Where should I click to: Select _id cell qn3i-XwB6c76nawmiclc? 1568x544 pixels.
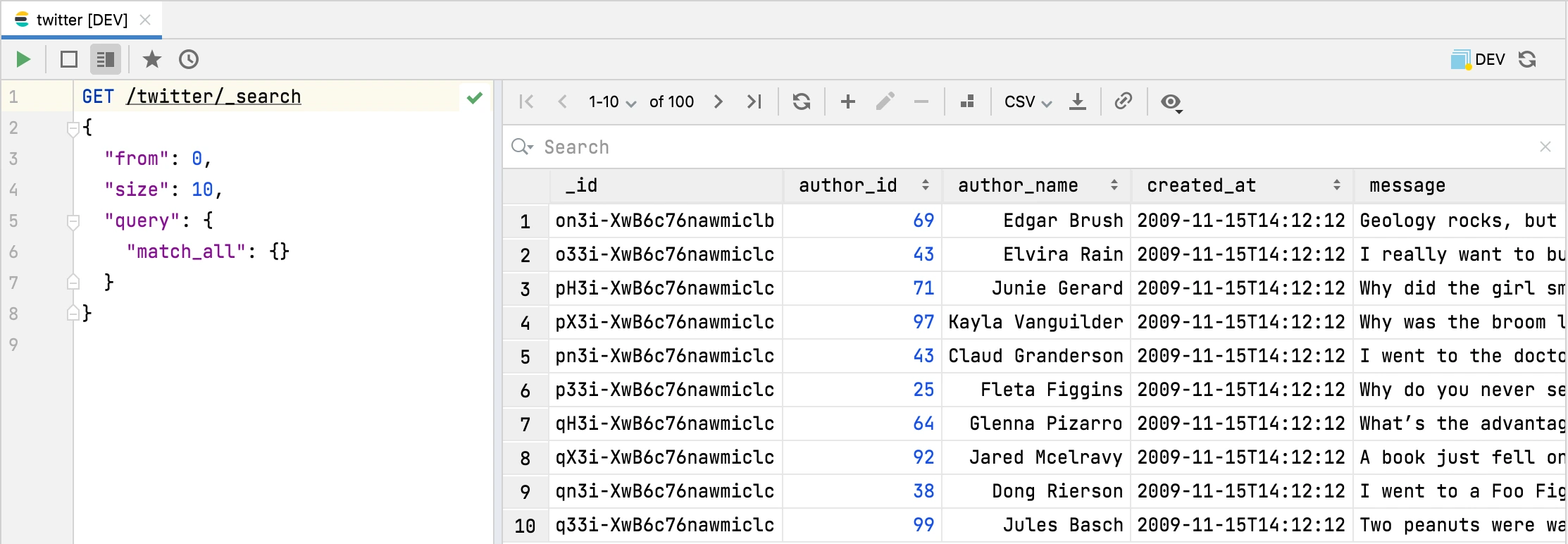point(666,491)
